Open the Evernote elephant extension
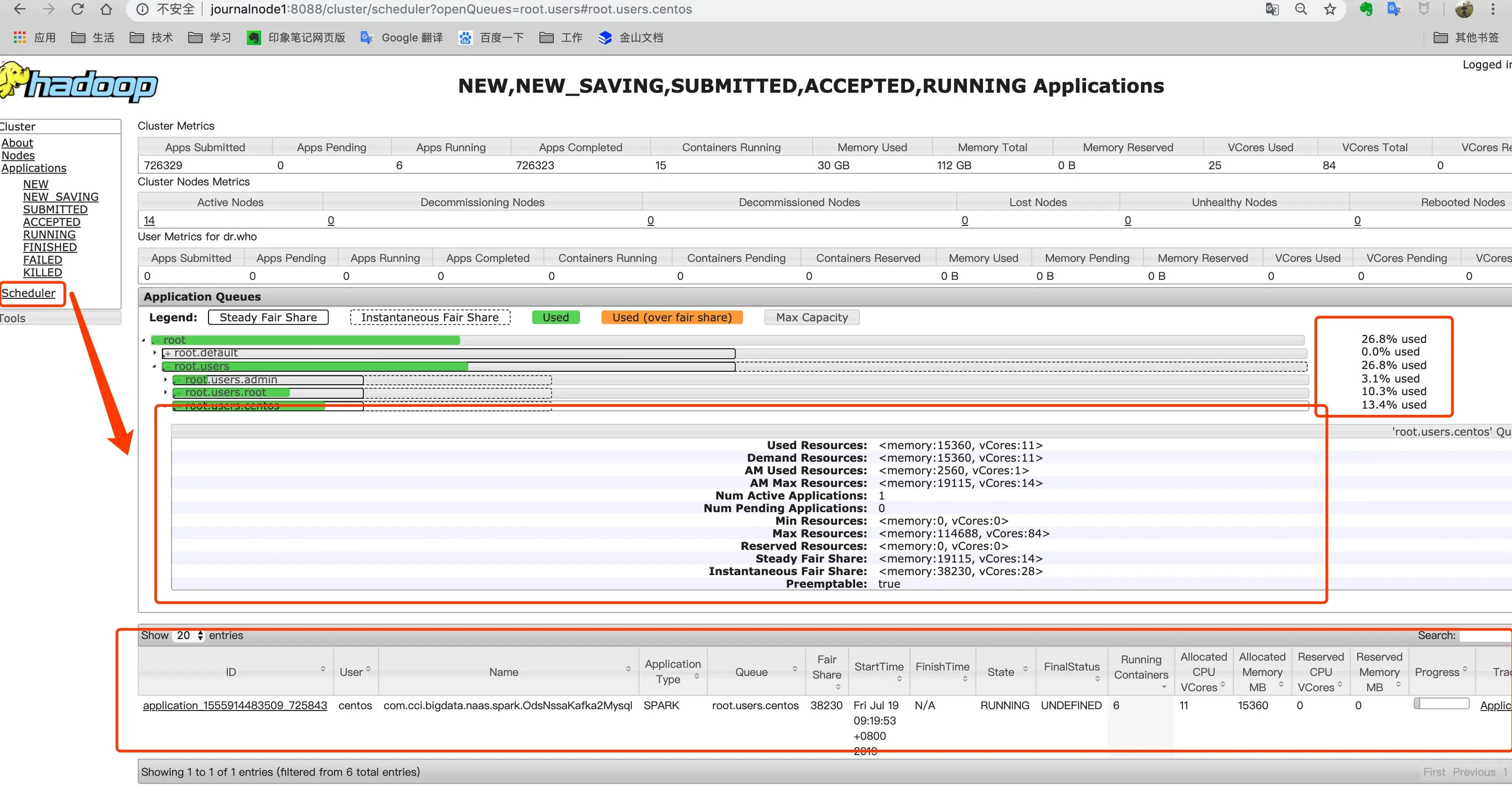The height and width of the screenshot is (792, 1512). (1366, 9)
